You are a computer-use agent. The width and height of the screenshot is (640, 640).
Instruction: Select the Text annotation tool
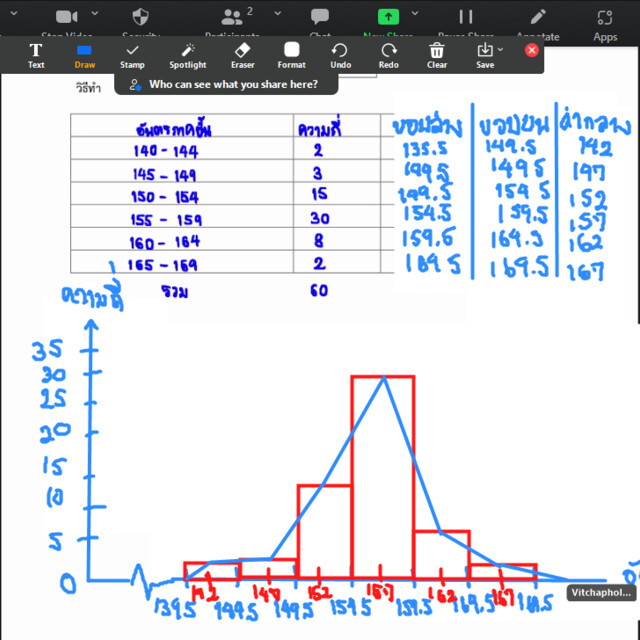tap(36, 54)
